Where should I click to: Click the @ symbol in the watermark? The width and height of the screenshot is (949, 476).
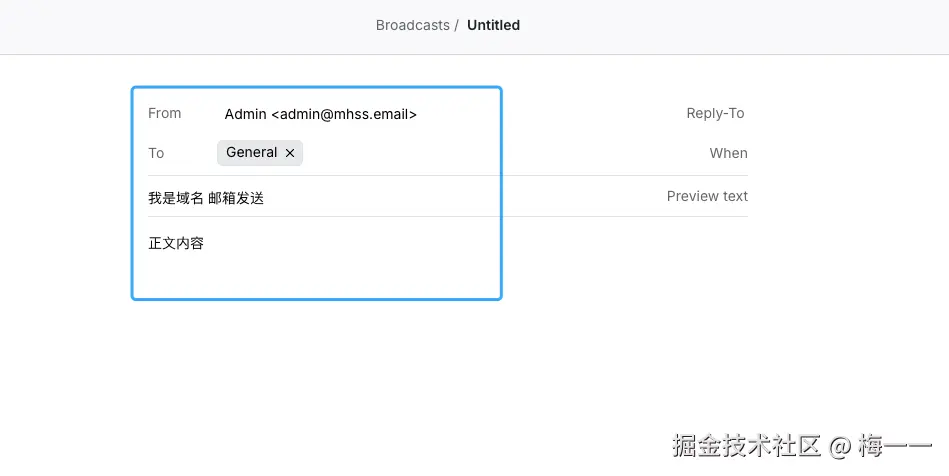coord(840,446)
